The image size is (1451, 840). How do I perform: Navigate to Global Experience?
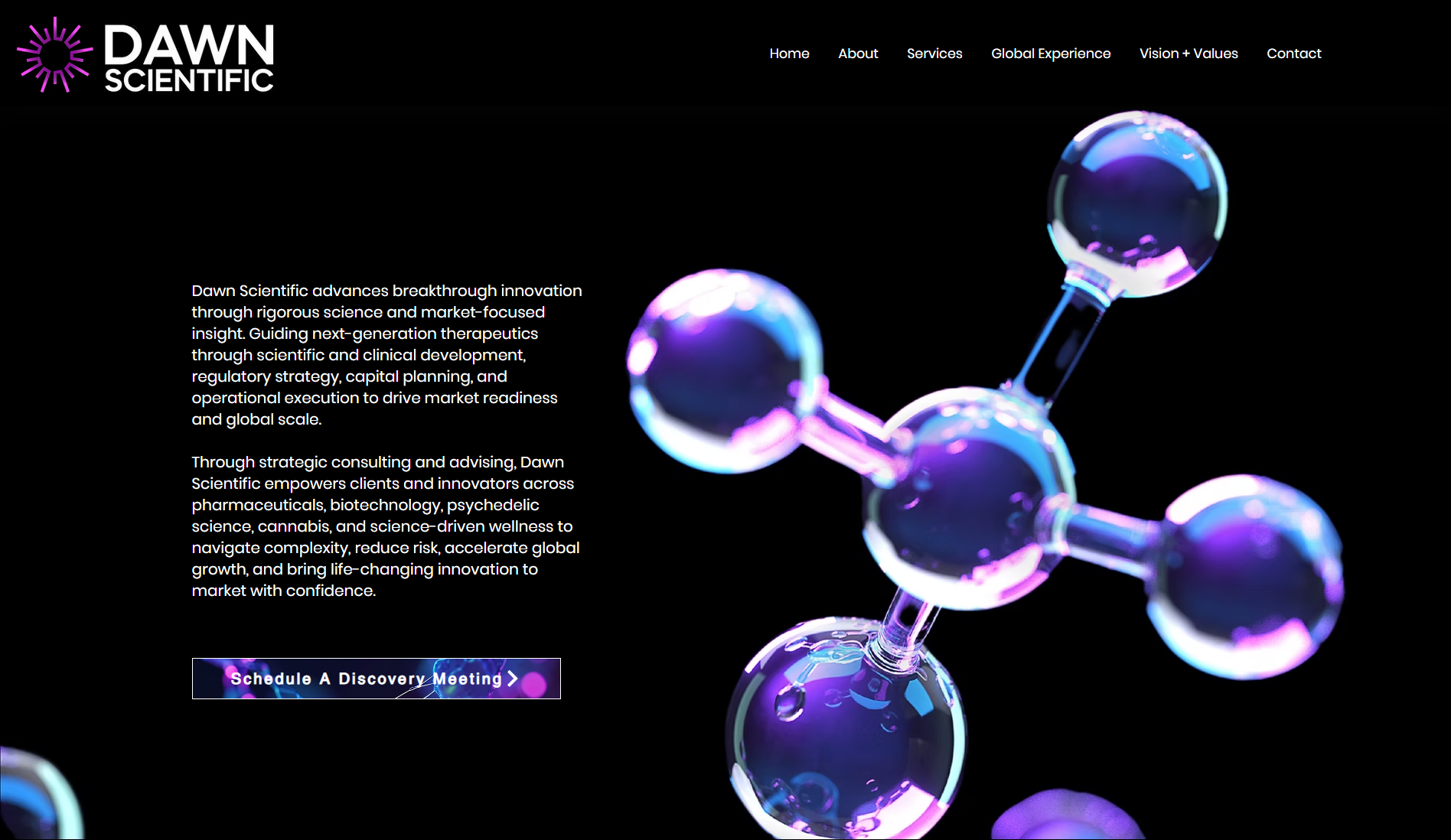point(1051,54)
